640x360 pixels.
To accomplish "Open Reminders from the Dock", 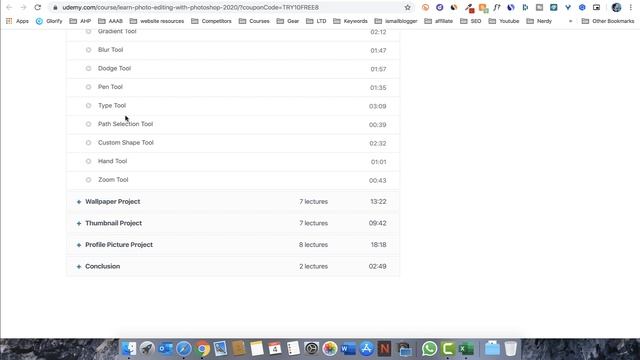I will tap(293, 349).
